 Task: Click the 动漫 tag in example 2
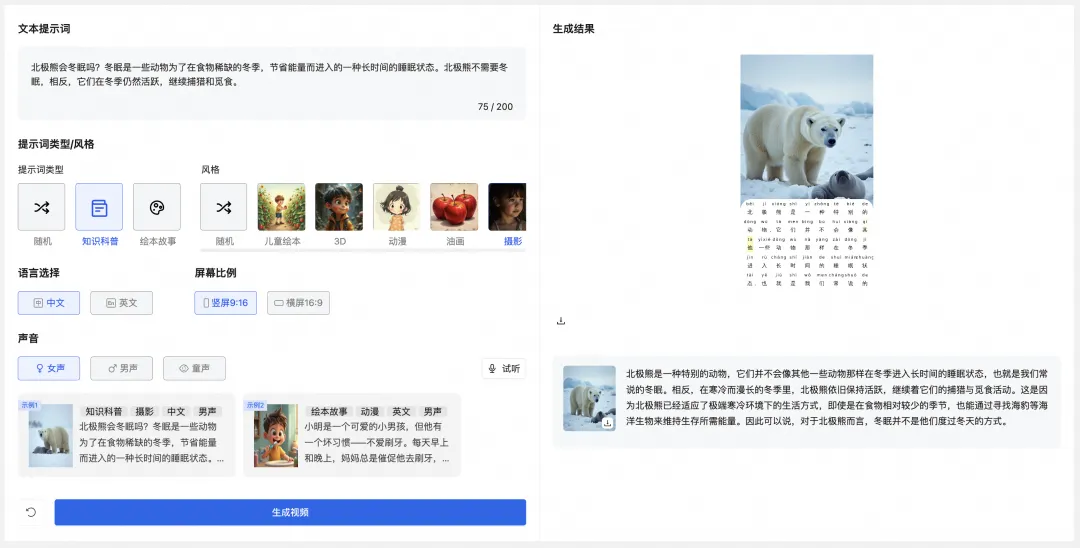click(x=370, y=411)
